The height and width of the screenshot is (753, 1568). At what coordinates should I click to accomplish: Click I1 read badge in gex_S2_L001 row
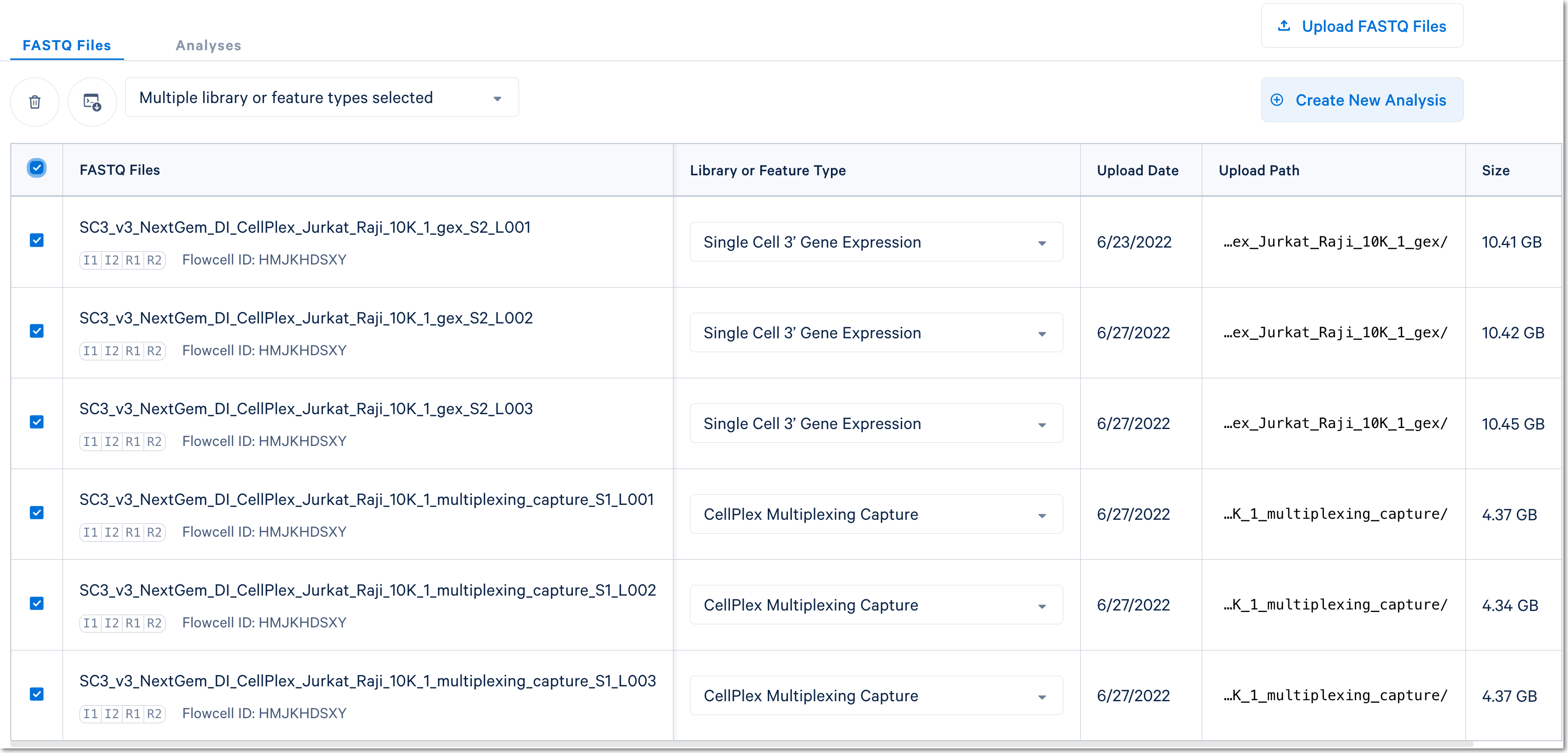tap(90, 260)
